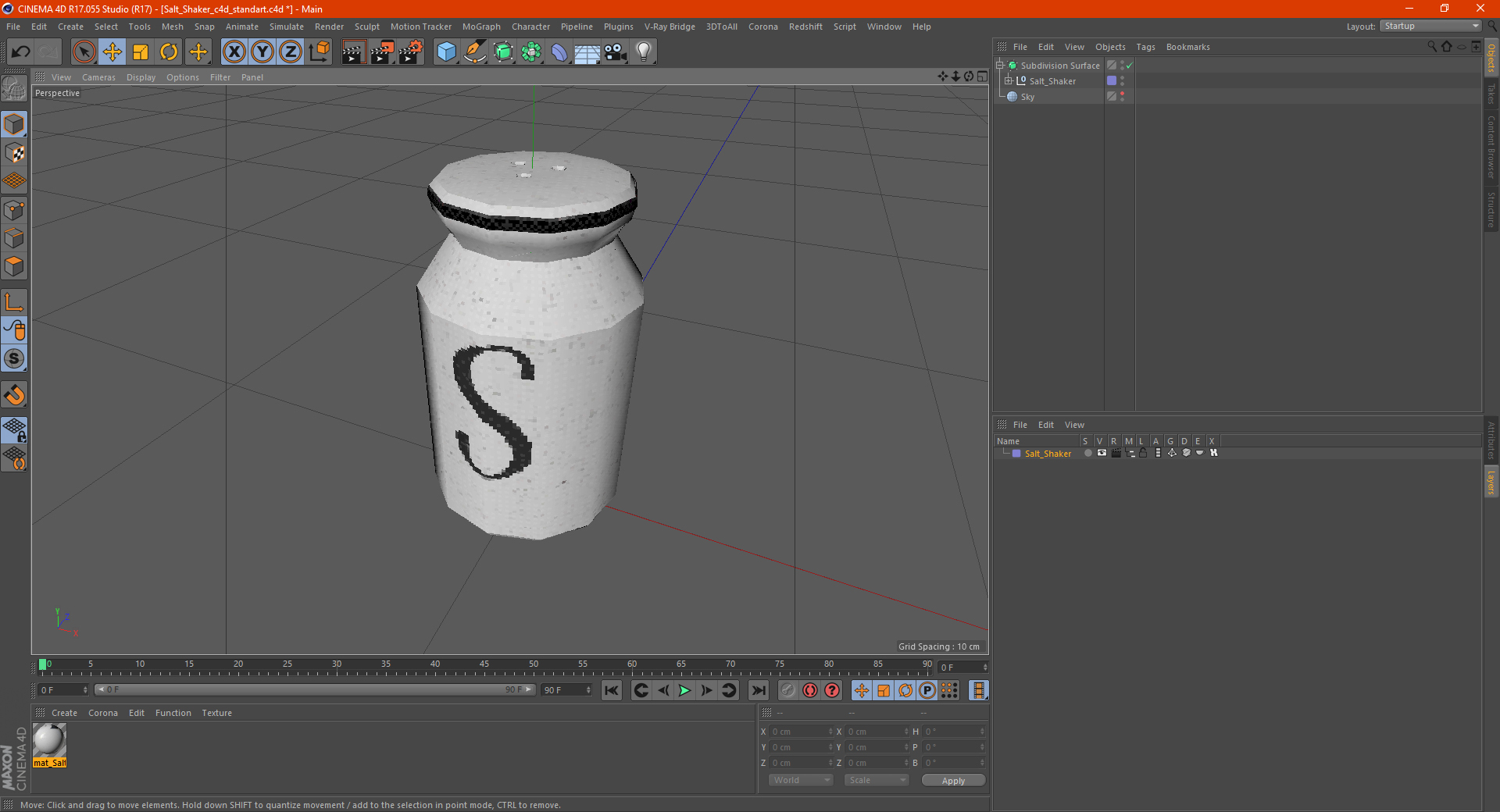Toggle Subdivision Surface enable checkmark
The height and width of the screenshot is (812, 1500).
coord(1129,66)
